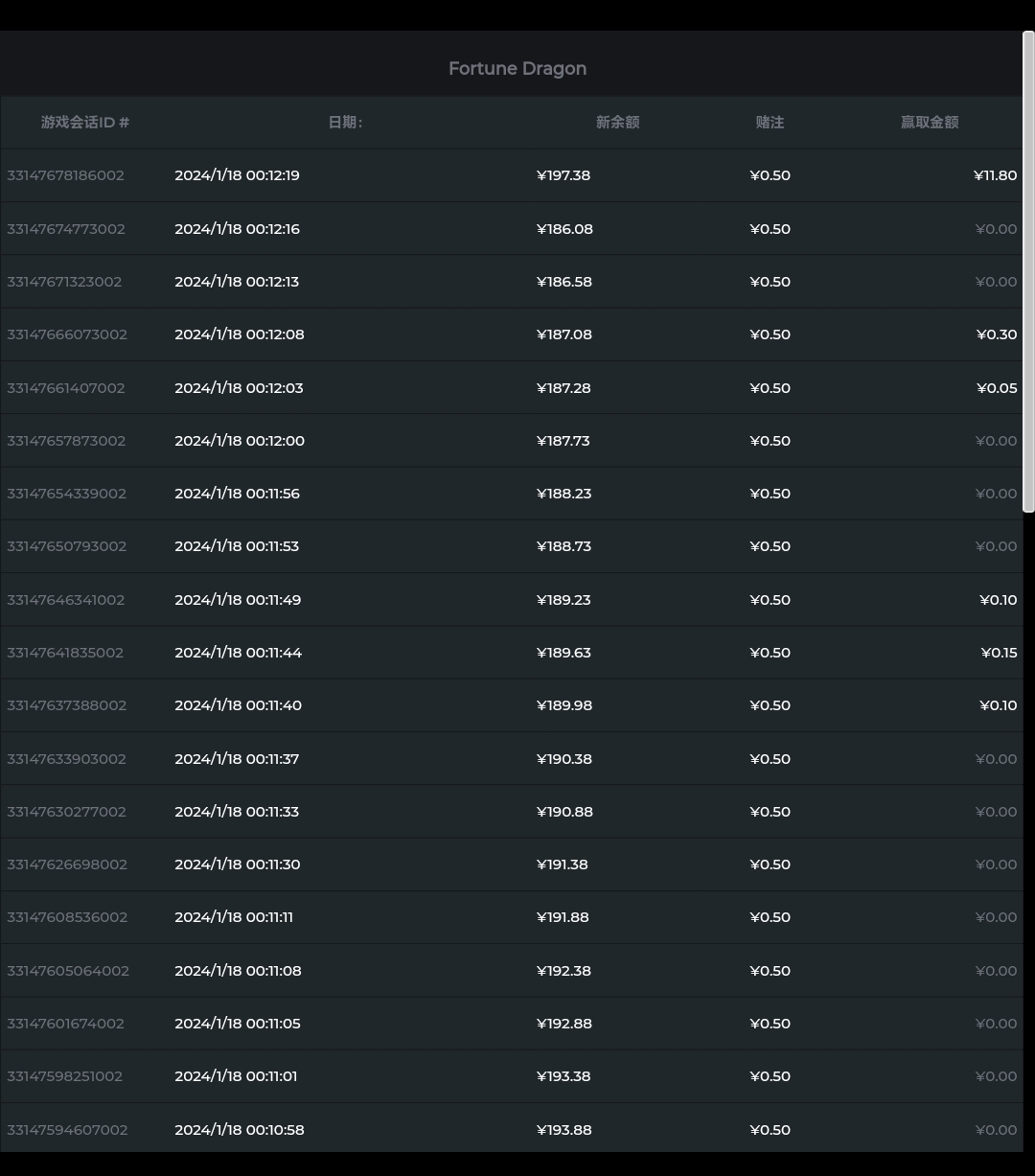Click the Fortune Dragon title header
Viewport: 1035px width, 1176px height.
pos(517,69)
